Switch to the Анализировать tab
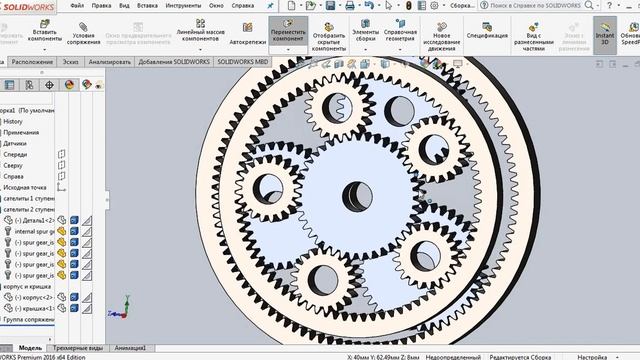Image resolution: width=640 pixels, height=360 pixels. (x=109, y=62)
